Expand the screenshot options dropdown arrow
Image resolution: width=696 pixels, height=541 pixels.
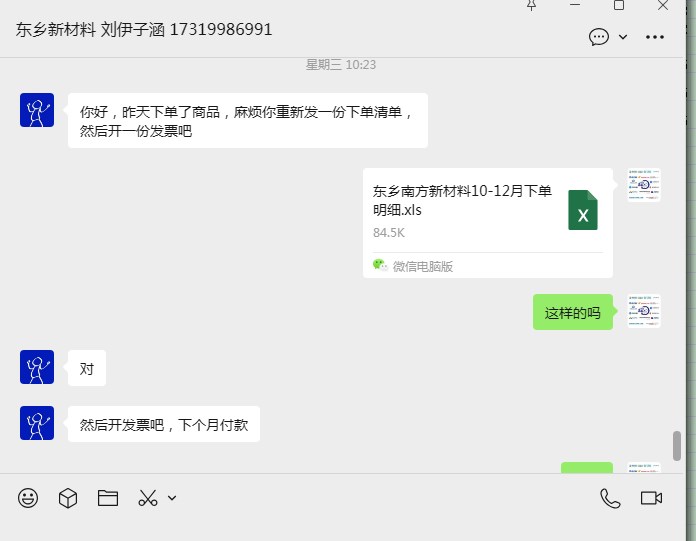click(172, 498)
